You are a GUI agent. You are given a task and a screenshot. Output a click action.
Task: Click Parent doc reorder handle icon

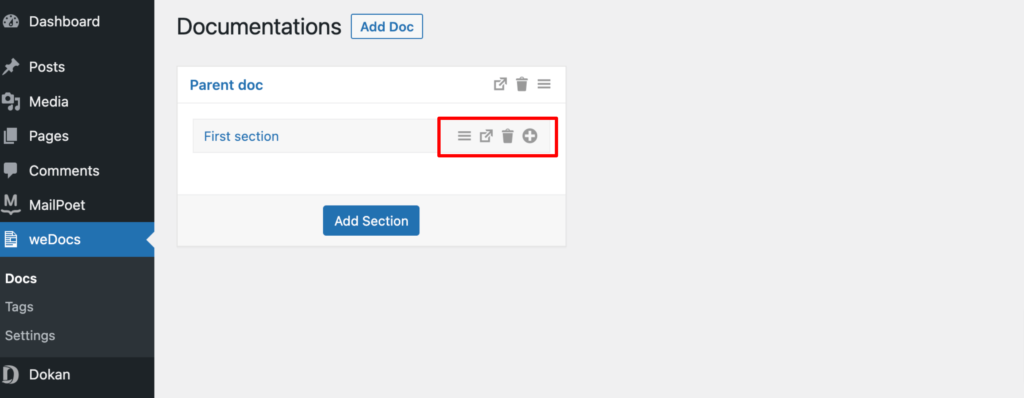coord(544,84)
